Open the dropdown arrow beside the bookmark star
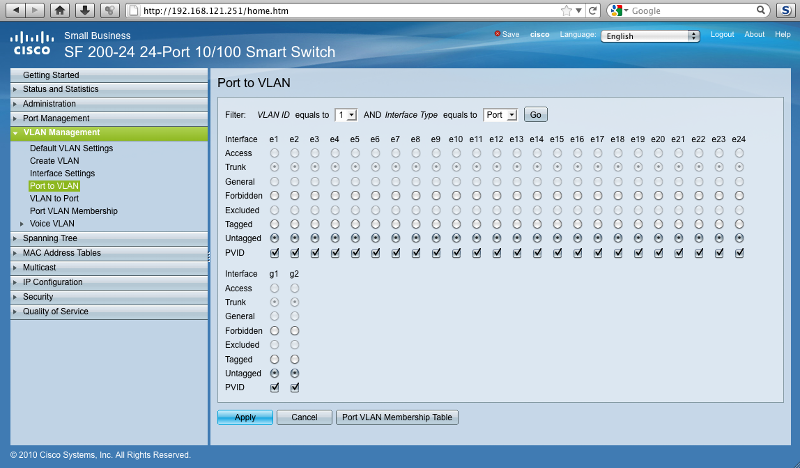Image resolution: width=800 pixels, height=468 pixels. tap(579, 11)
